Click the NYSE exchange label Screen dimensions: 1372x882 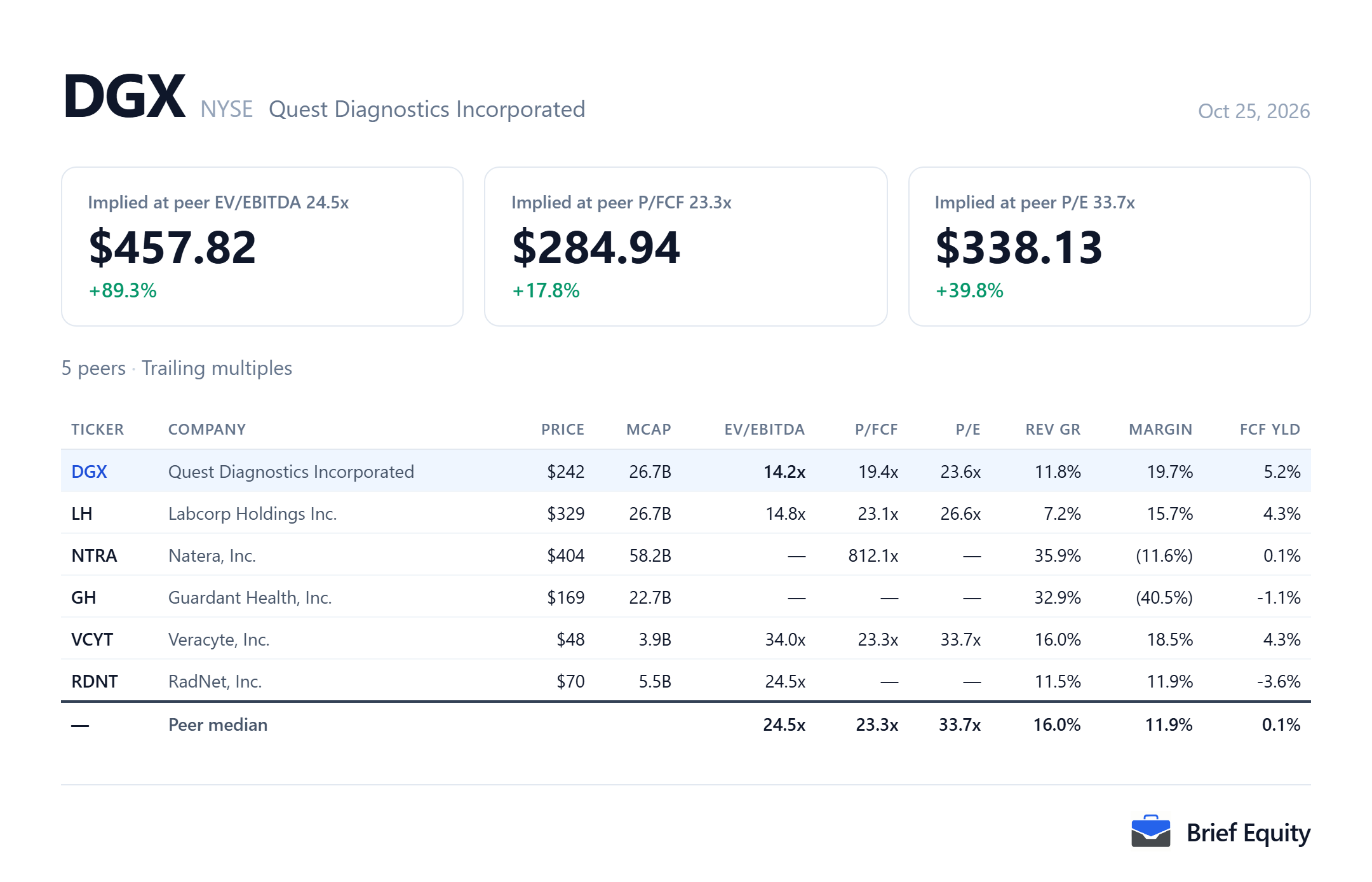(227, 109)
